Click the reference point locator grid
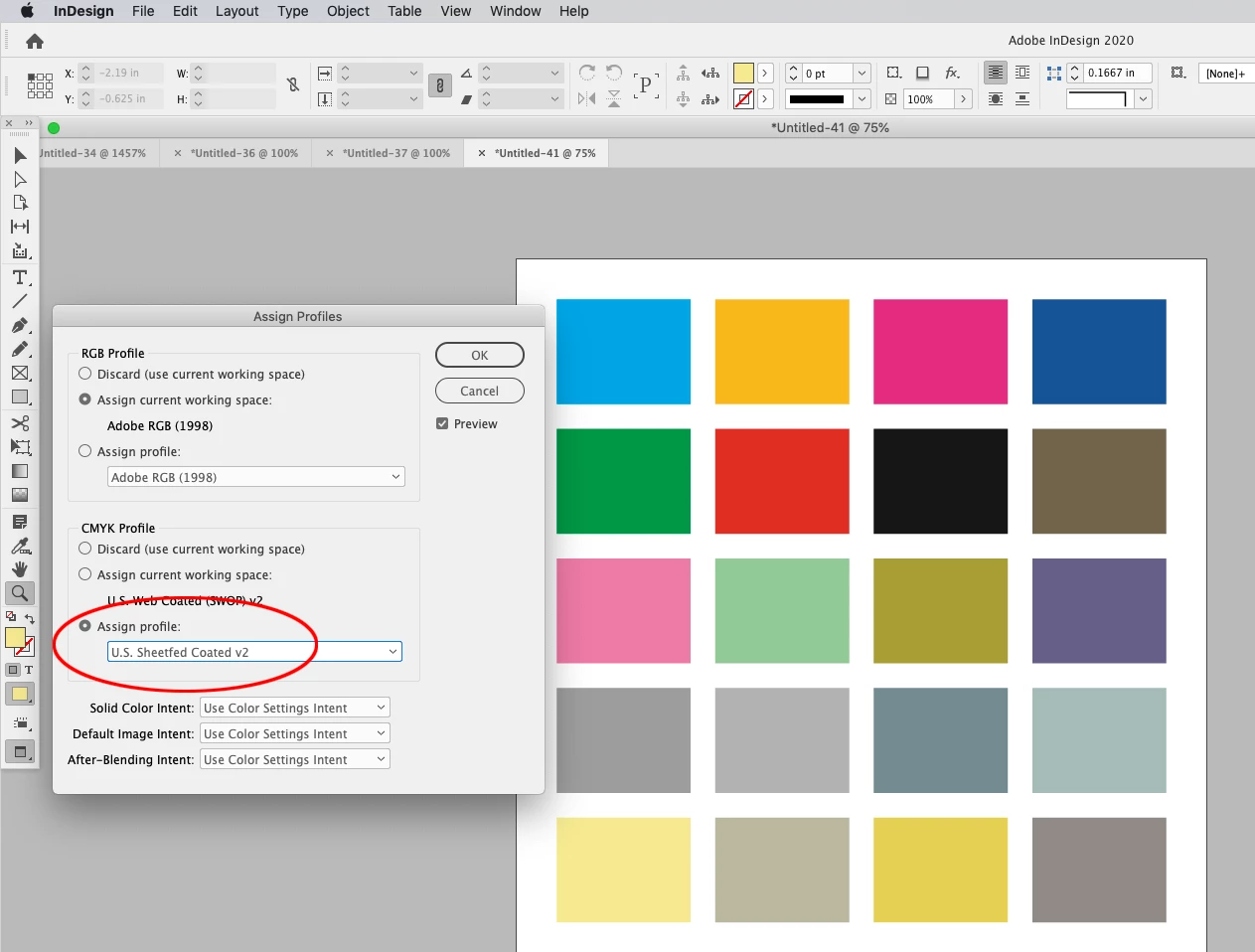The width and height of the screenshot is (1255, 952). click(40, 85)
